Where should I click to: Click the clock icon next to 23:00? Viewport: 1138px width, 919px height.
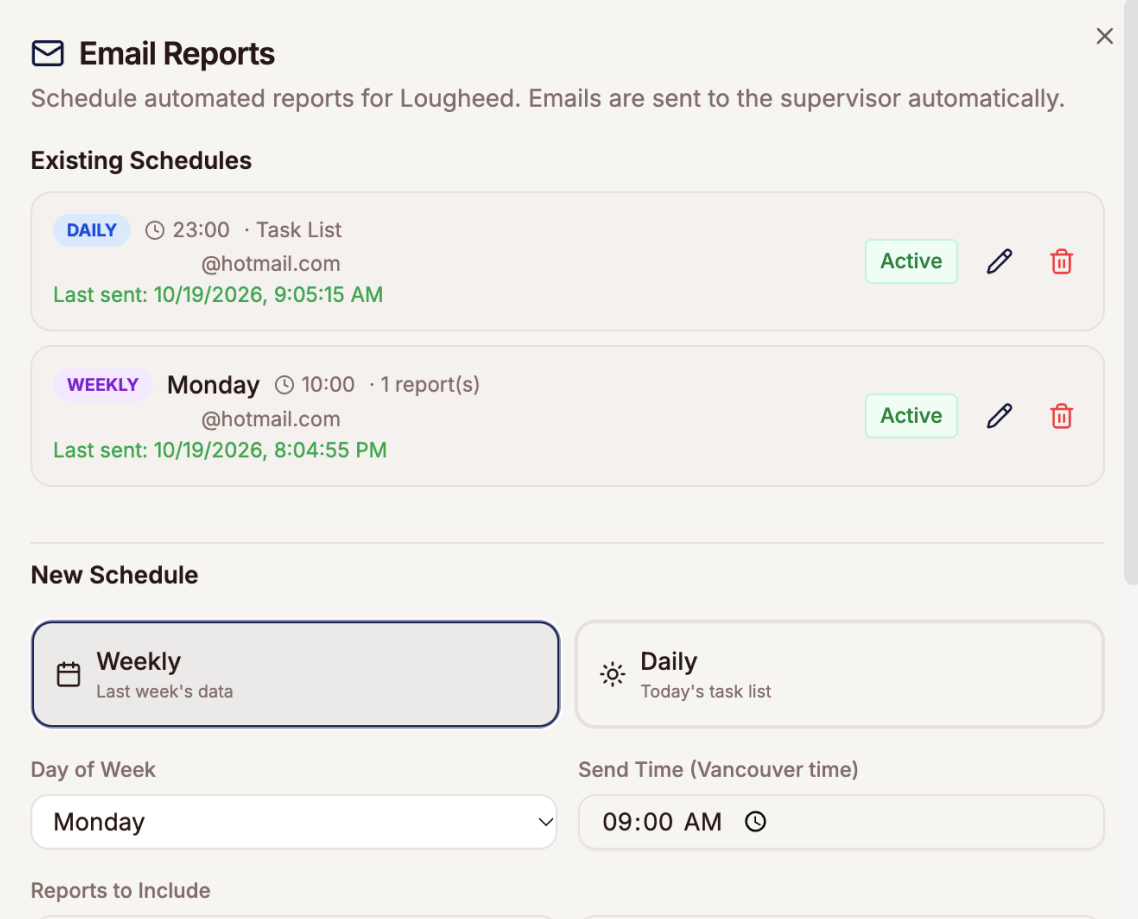pyautogui.click(x=155, y=231)
